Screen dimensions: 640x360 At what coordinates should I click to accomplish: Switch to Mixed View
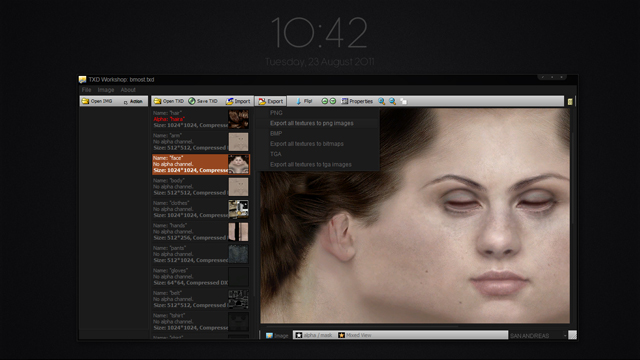point(354,336)
